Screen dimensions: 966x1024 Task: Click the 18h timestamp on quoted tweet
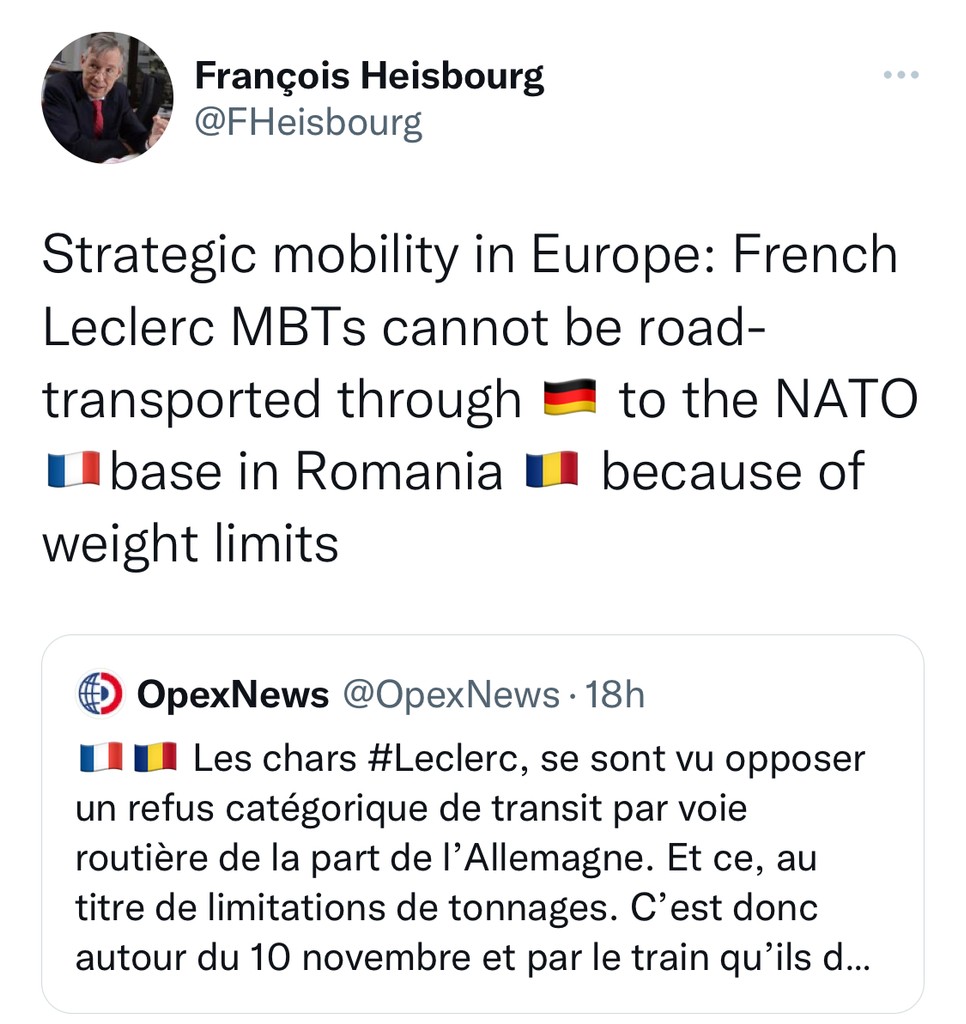(x=614, y=694)
